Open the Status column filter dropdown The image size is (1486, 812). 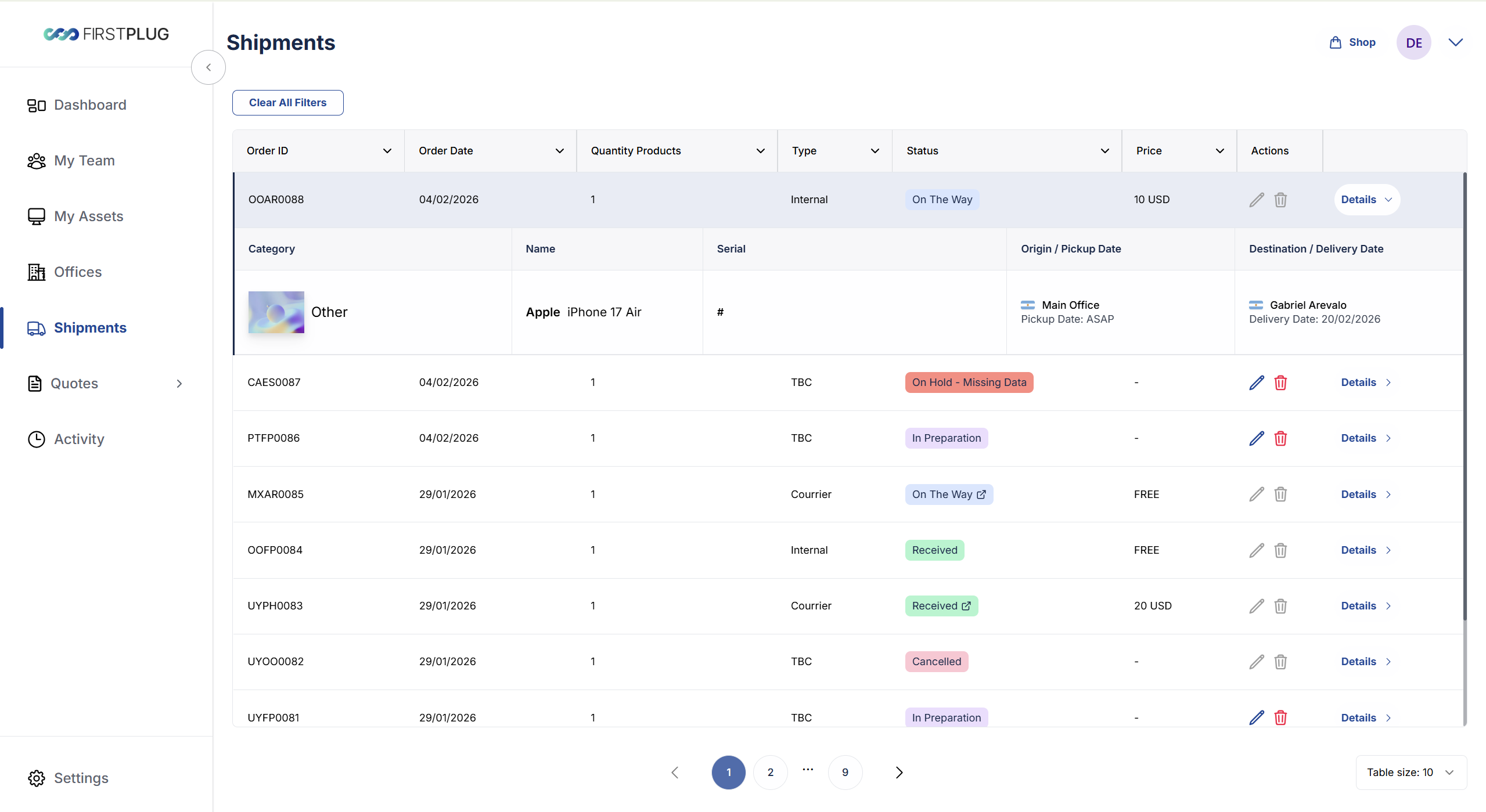[1104, 151]
